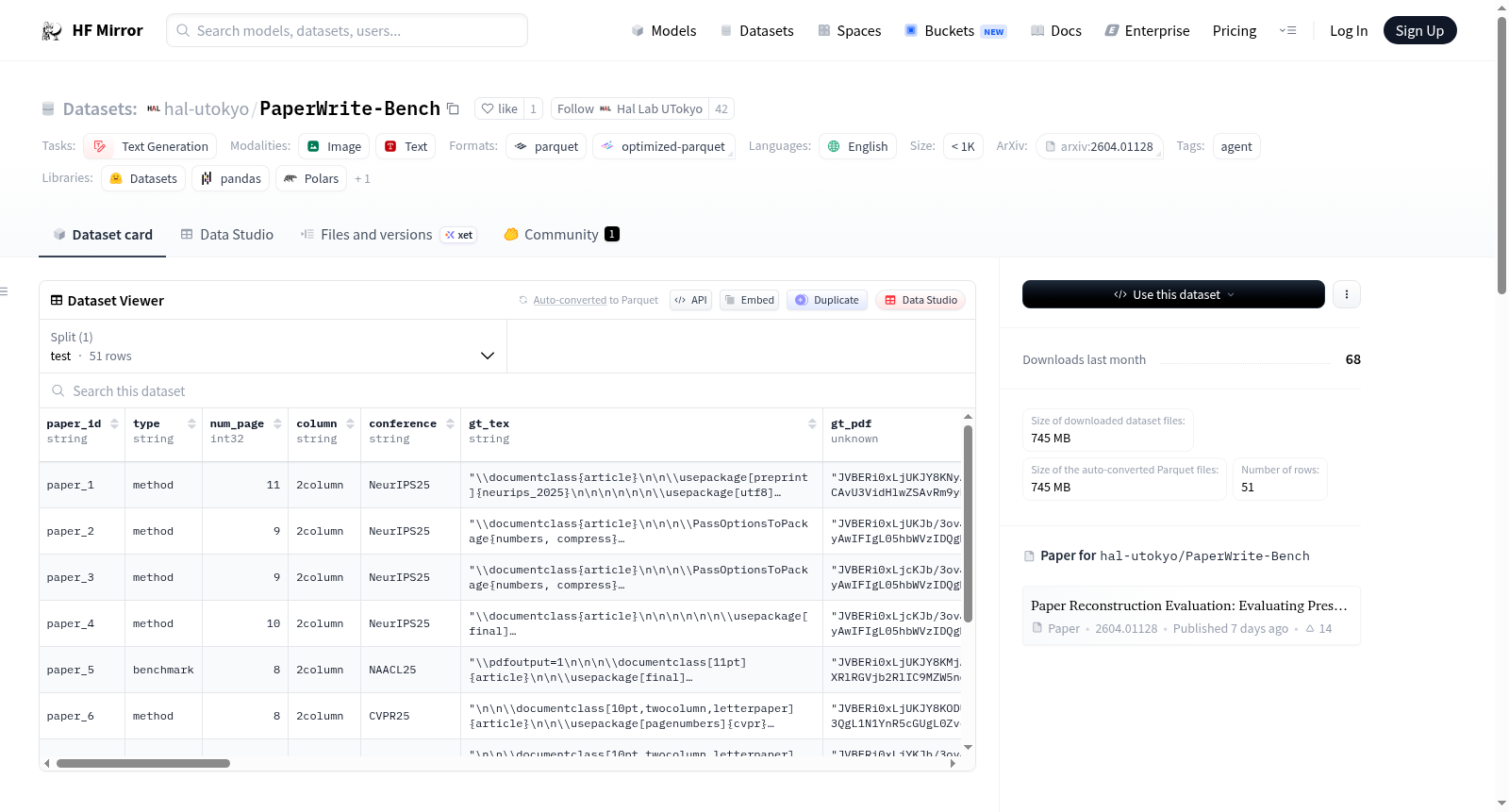Select the Text modality tag
Image resolution: width=1509 pixels, height=812 pixels.
(x=406, y=146)
